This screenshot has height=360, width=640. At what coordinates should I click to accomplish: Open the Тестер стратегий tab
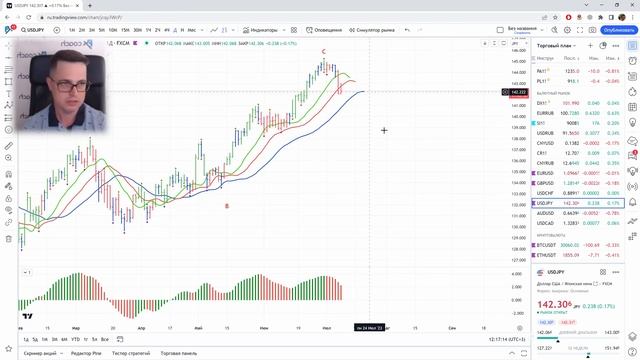(131, 353)
